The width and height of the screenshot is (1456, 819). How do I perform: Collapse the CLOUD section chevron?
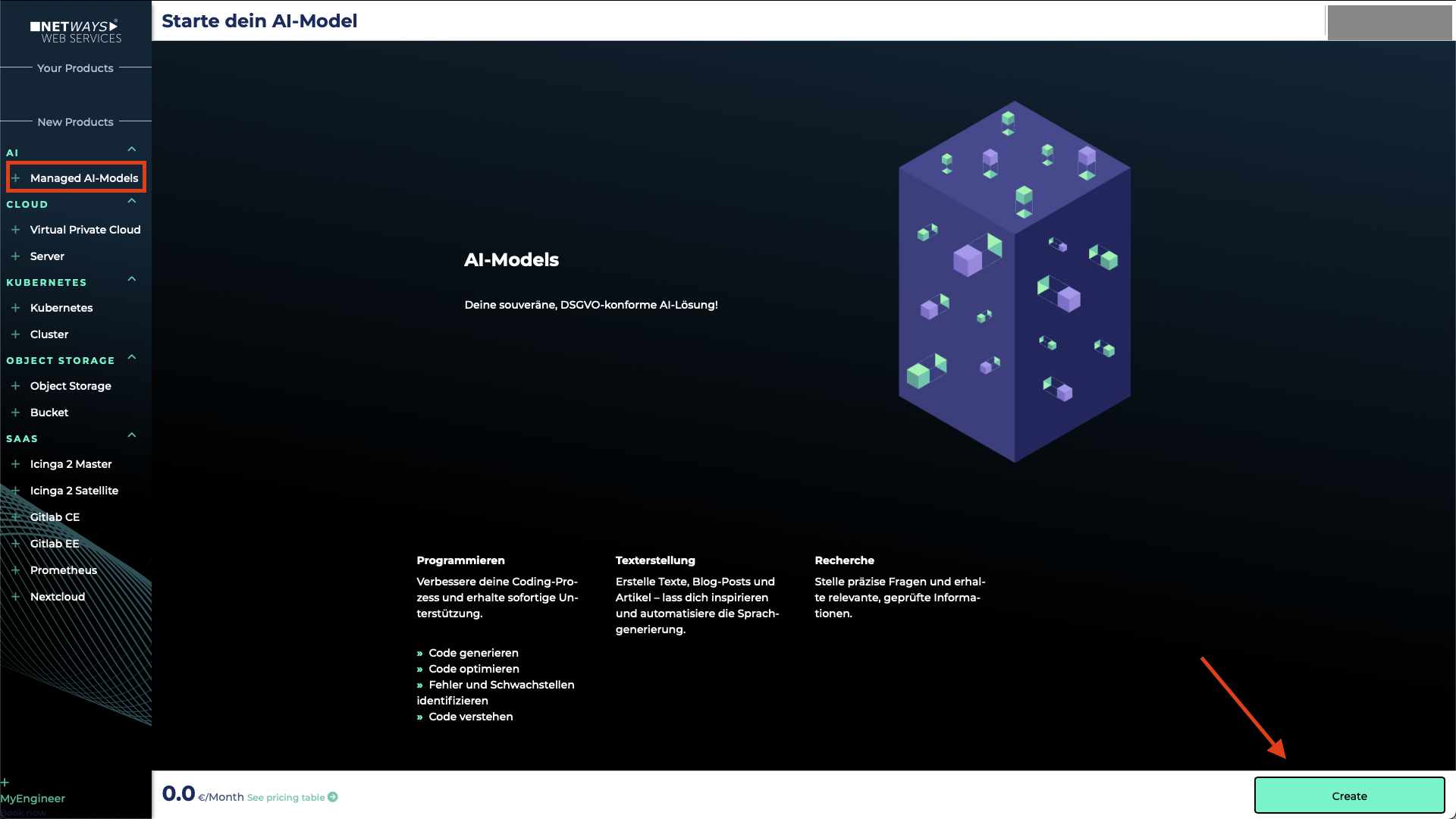tap(130, 202)
